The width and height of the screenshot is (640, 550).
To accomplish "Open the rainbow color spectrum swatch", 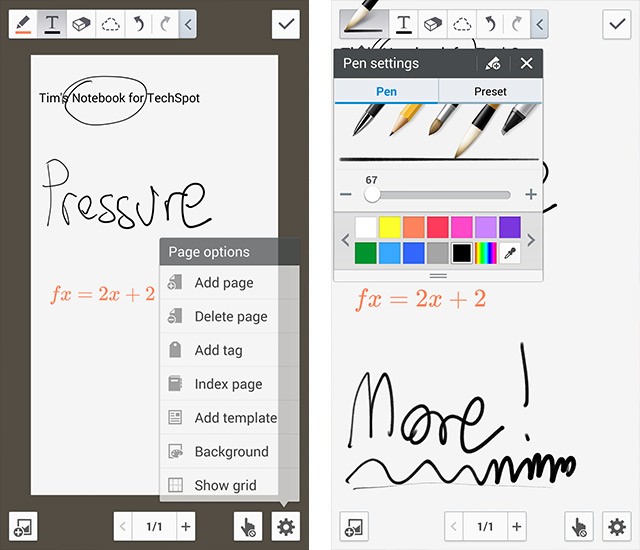I will pyautogui.click(x=486, y=253).
